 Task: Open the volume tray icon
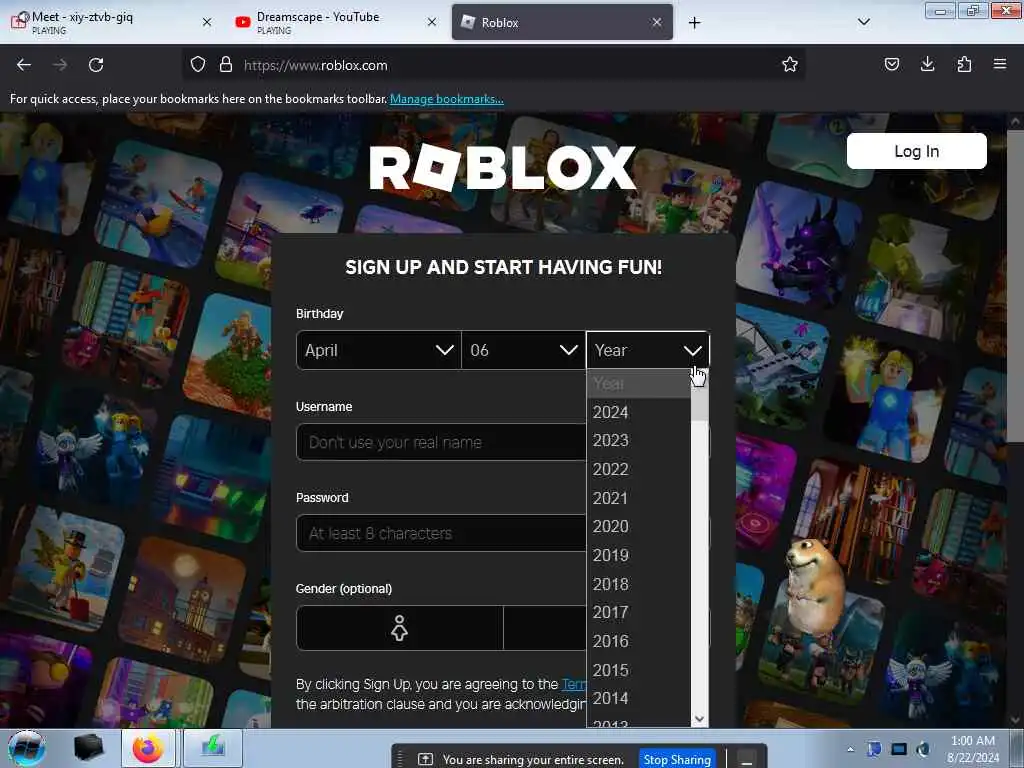[x=923, y=749]
